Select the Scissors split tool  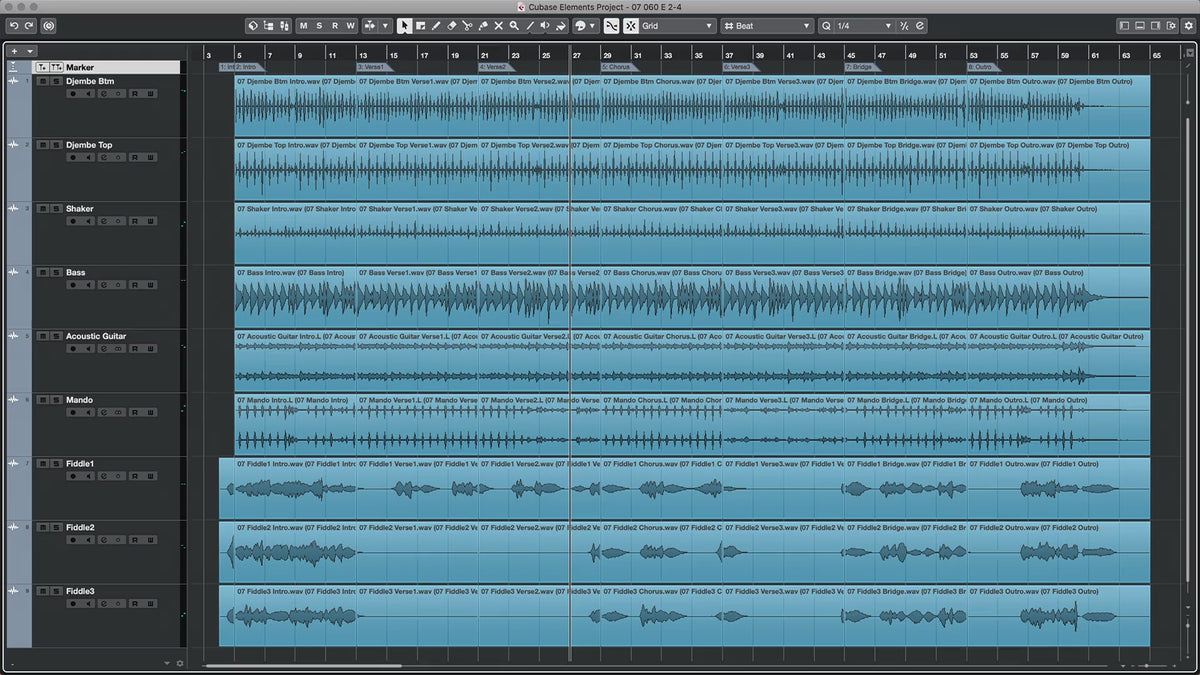467,26
